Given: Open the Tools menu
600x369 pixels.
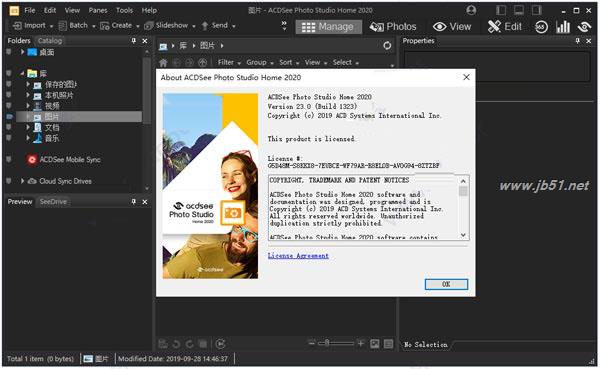Looking at the screenshot, I should click(x=124, y=10).
